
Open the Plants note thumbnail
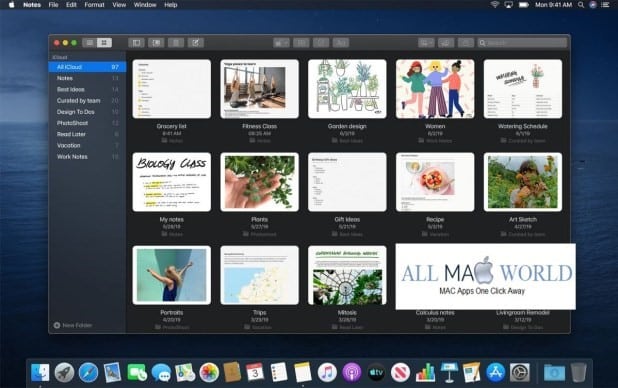coord(259,182)
